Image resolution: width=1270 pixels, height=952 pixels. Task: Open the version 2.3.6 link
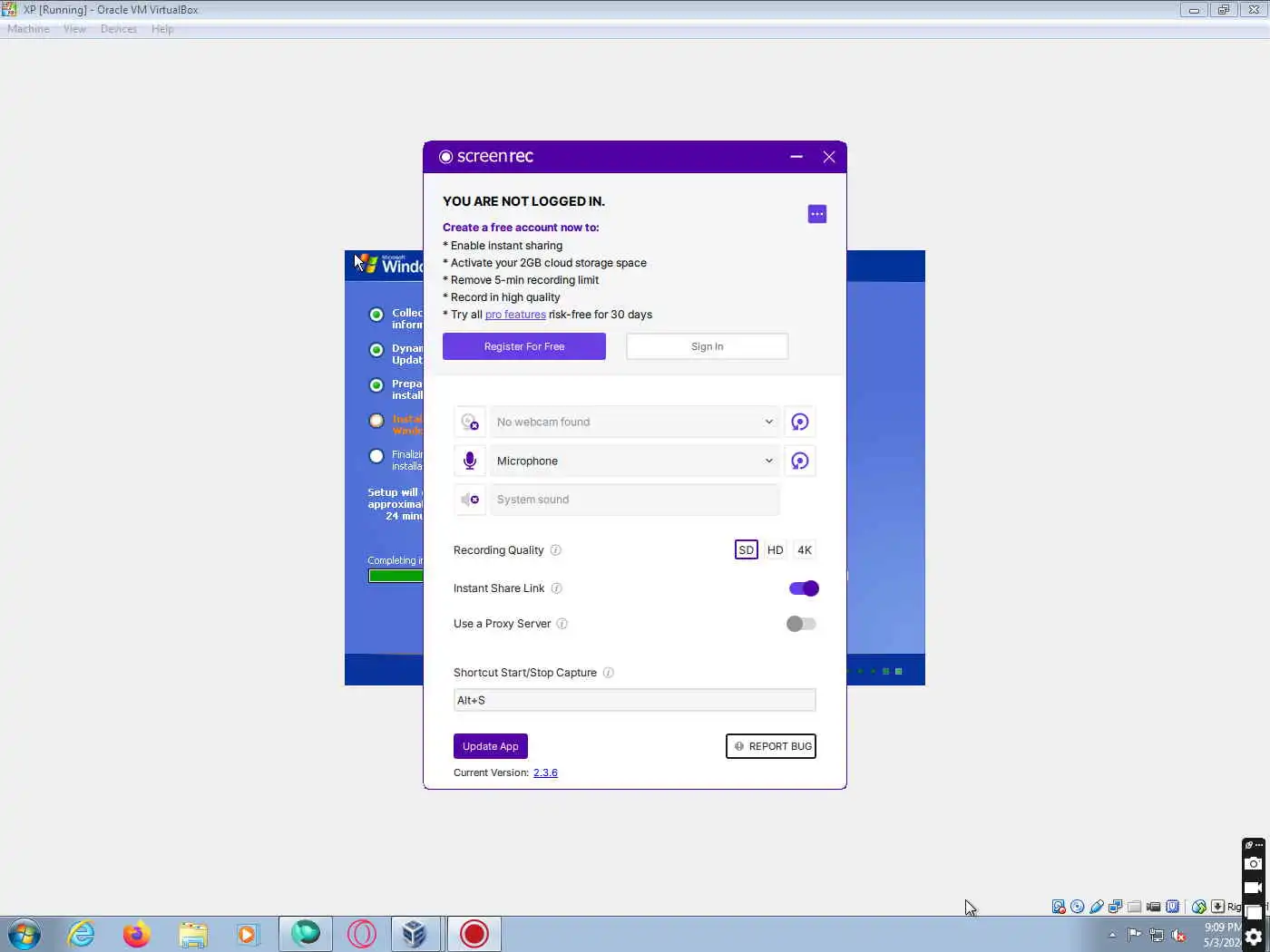click(x=545, y=772)
